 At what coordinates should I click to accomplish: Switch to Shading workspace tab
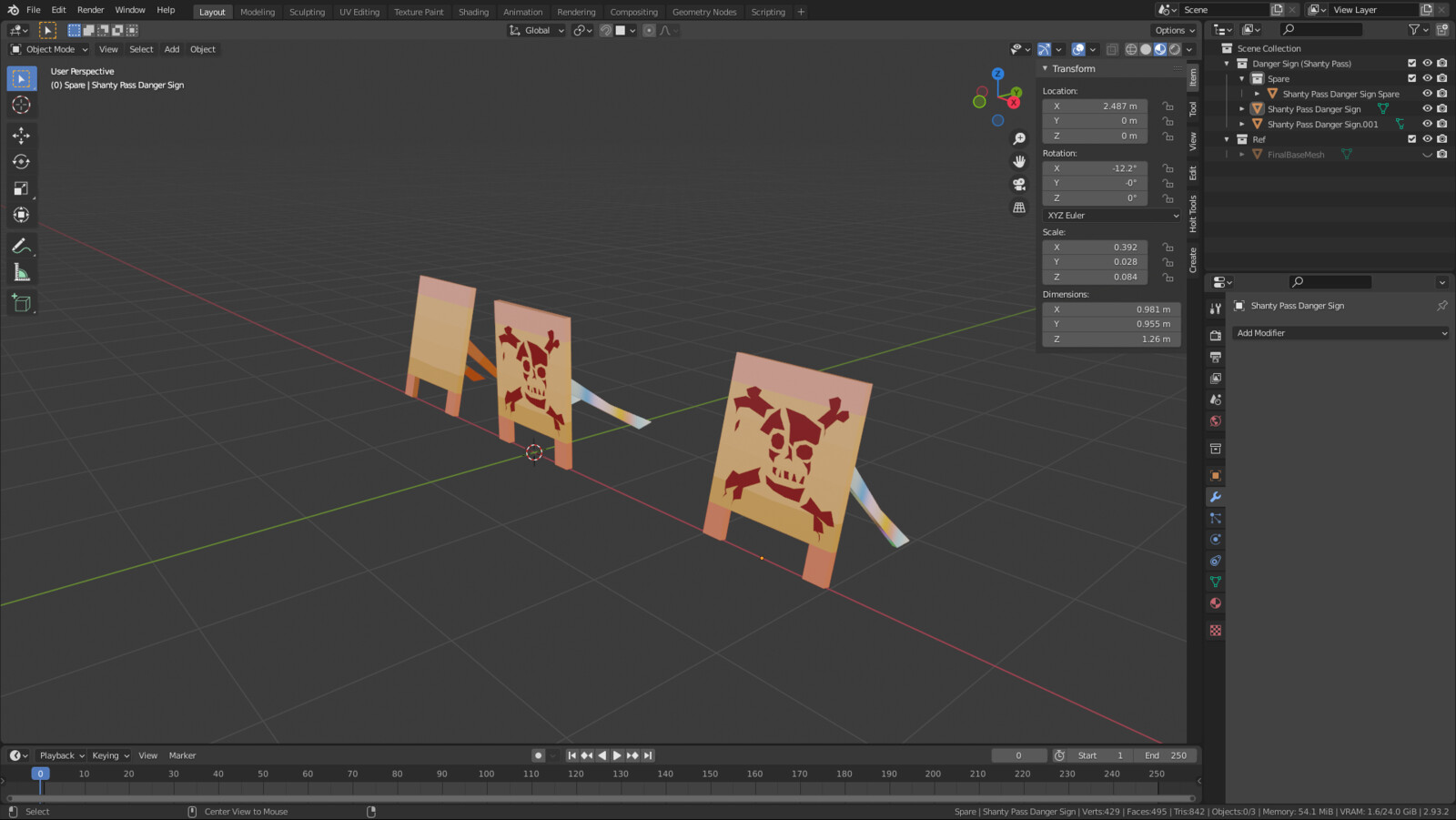pos(473,12)
